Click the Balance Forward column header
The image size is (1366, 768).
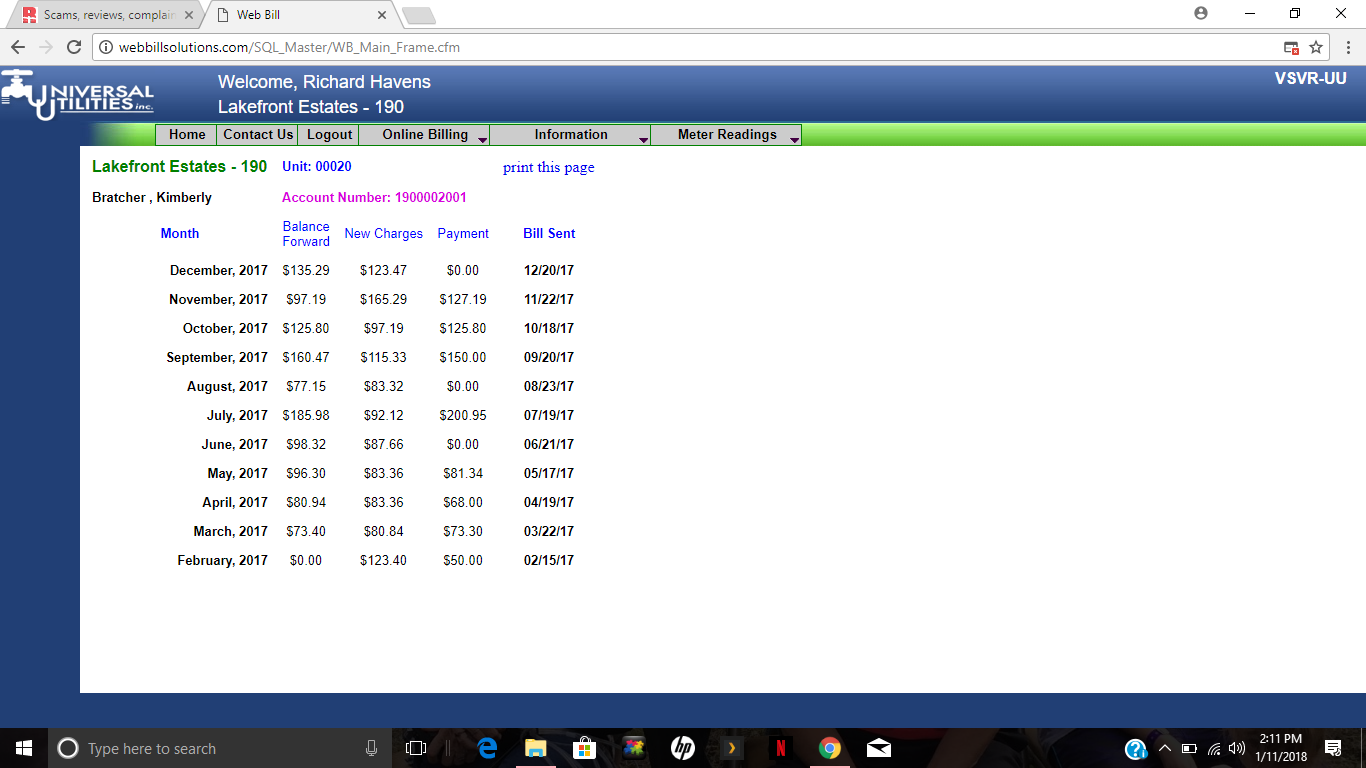coord(306,234)
